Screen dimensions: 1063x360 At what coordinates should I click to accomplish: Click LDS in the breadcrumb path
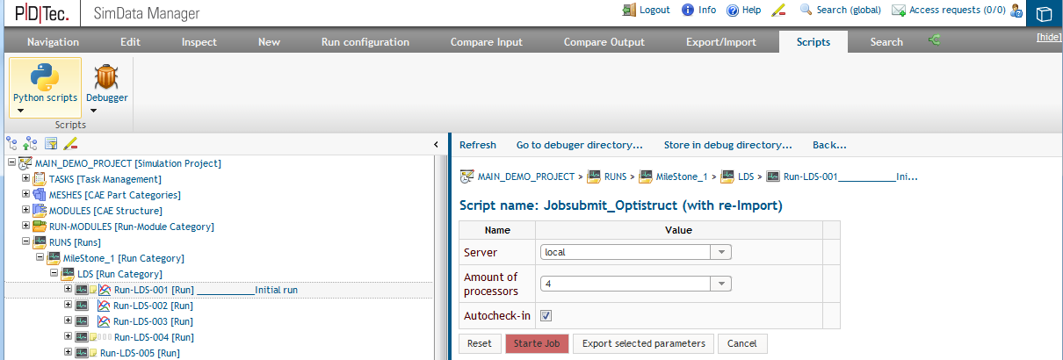pos(746,176)
